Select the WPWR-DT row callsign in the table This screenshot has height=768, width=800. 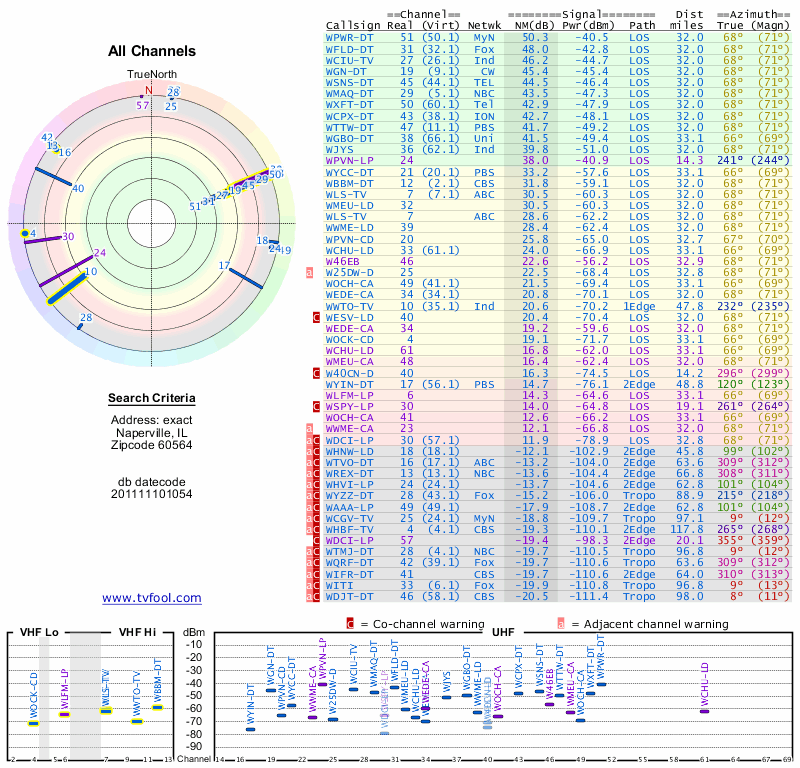click(x=349, y=38)
